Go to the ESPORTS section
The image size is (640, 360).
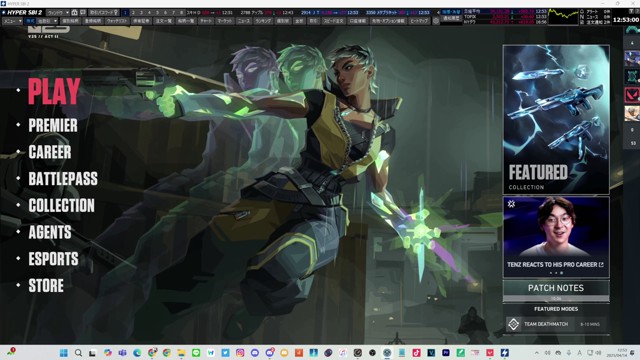click(53, 259)
